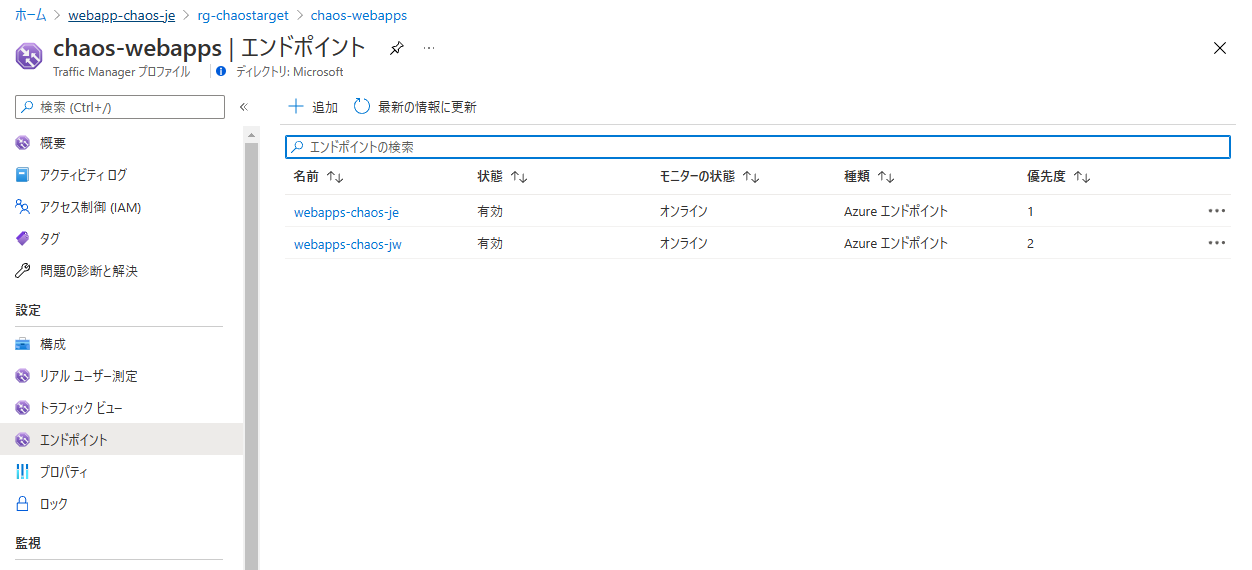Open row menu for webapps-chaos-je
Screen dimensions: 1252x570
(x=1216, y=211)
